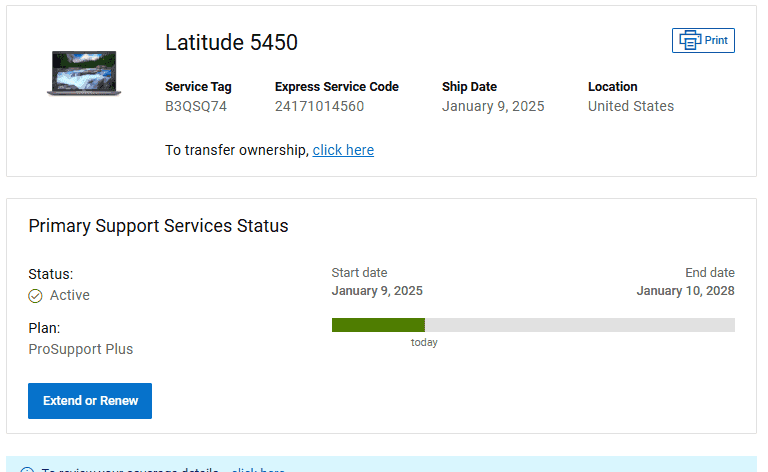Click the gray remaining portion of warranty bar
The width and height of the screenshot is (768, 472).
coord(580,325)
